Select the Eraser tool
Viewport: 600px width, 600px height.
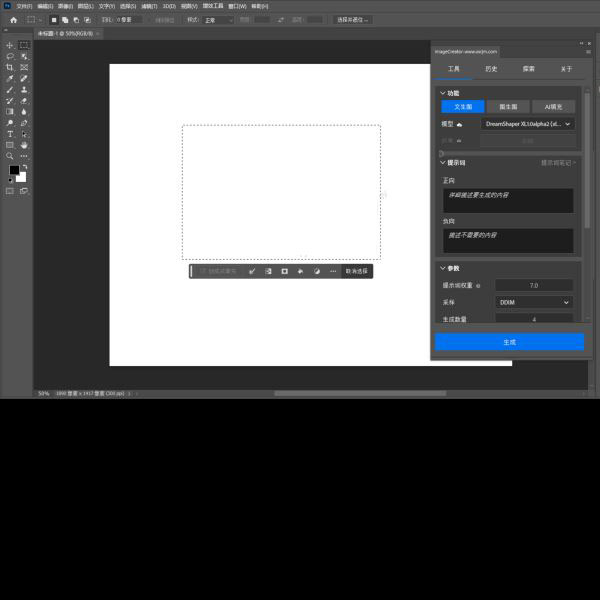tap(24, 101)
